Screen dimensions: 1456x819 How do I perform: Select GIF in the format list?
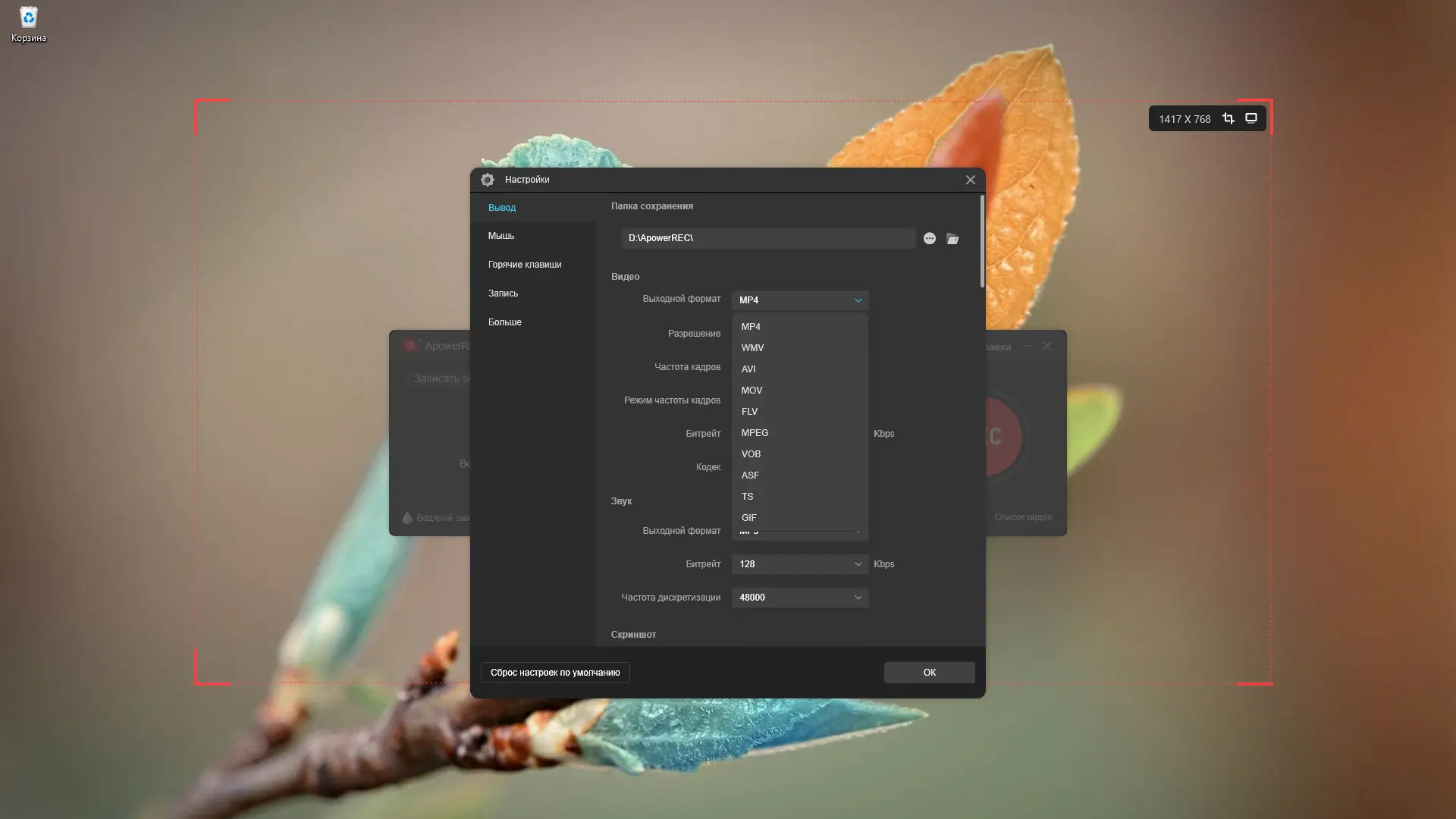[x=748, y=518]
